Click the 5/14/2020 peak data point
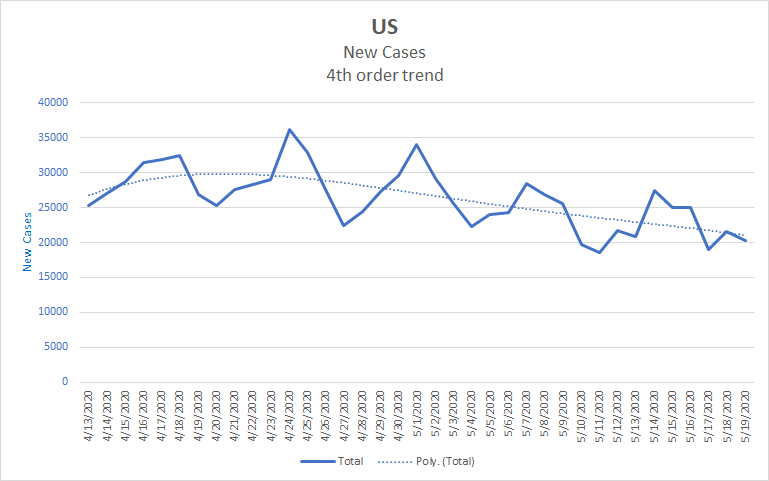Image resolution: width=769 pixels, height=481 pixels. click(x=654, y=191)
